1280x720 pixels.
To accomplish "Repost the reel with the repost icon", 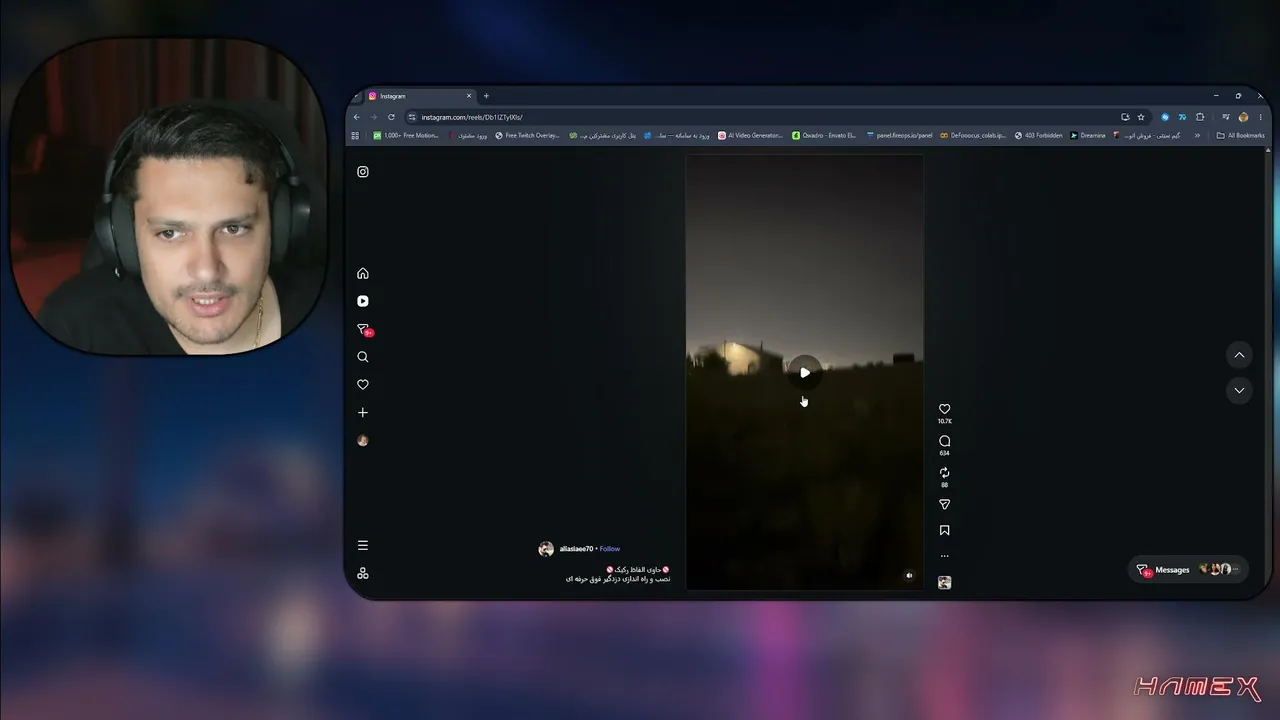I will coord(944,473).
